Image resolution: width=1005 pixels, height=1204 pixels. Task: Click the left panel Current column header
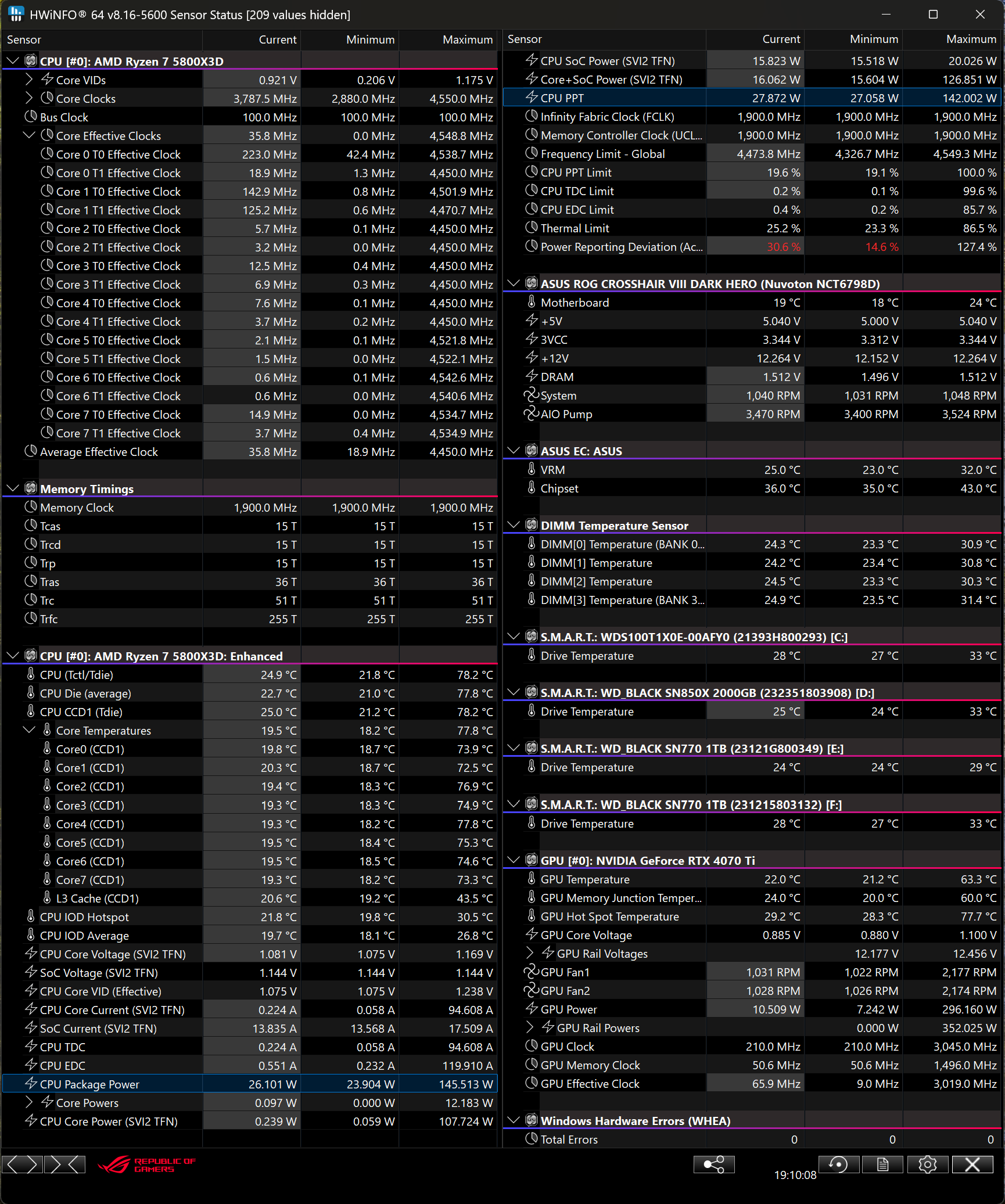252,39
